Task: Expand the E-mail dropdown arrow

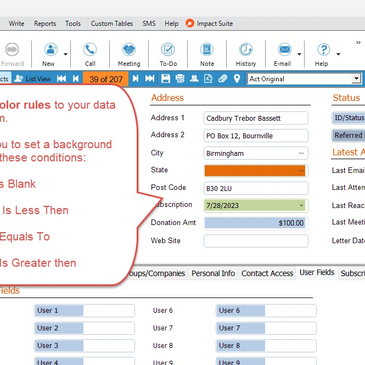Action: (x=299, y=54)
